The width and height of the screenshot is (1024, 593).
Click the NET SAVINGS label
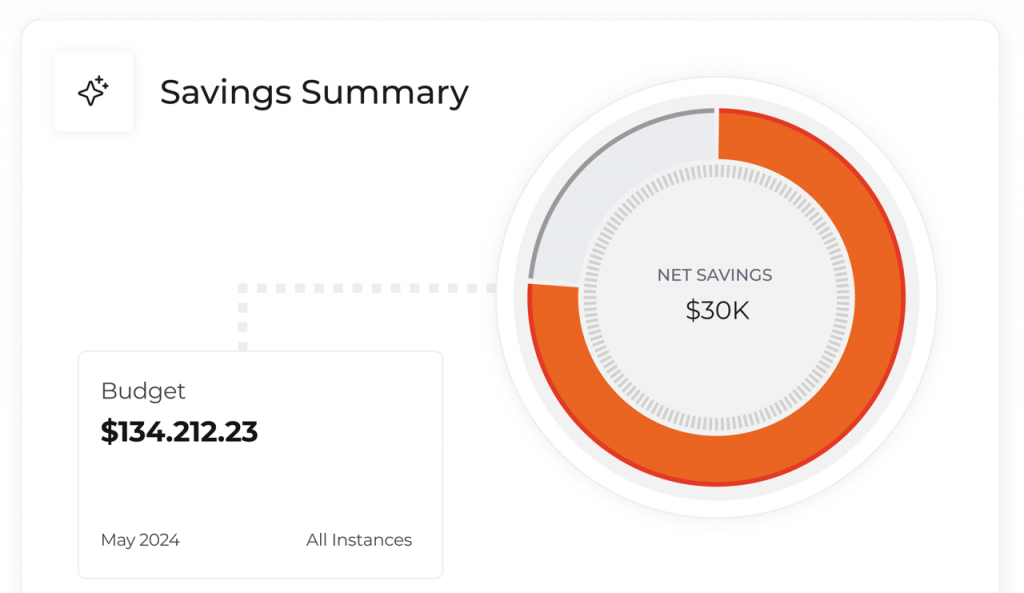pos(714,275)
